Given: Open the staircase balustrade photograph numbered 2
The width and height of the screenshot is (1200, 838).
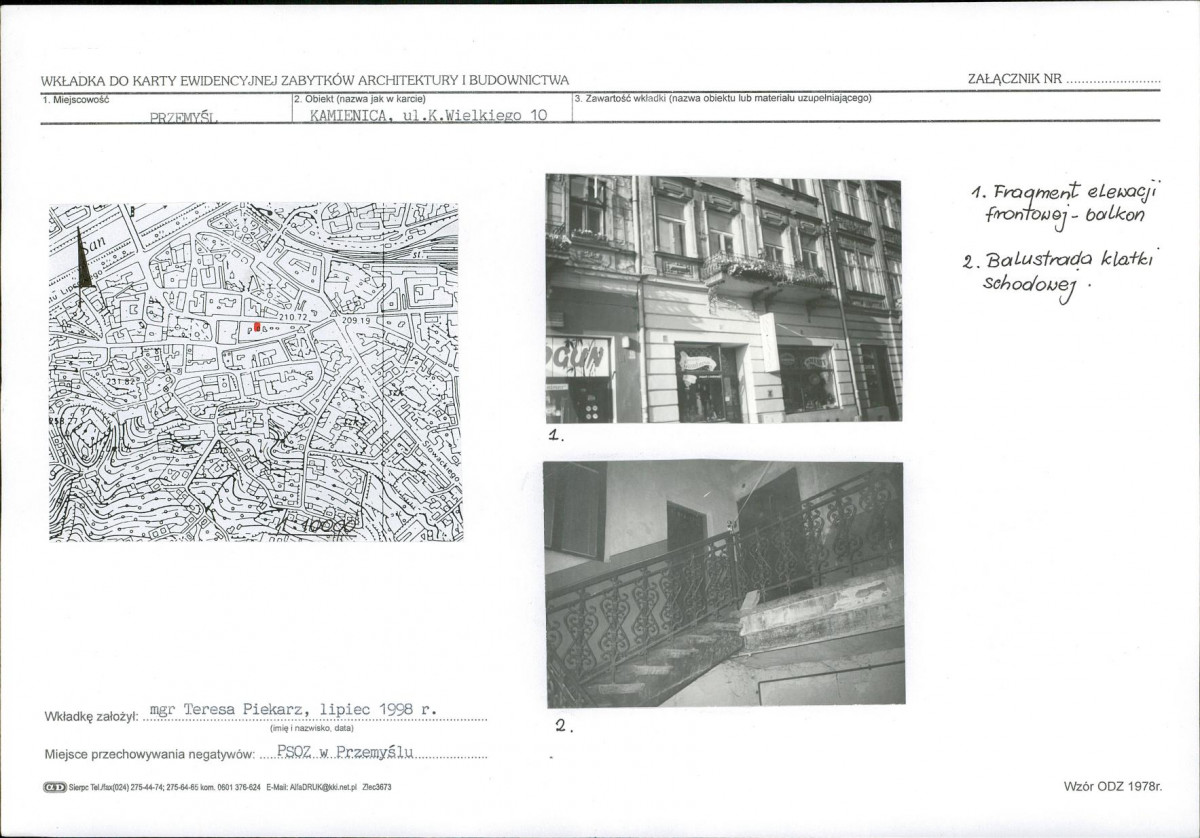Looking at the screenshot, I should click(x=724, y=584).
